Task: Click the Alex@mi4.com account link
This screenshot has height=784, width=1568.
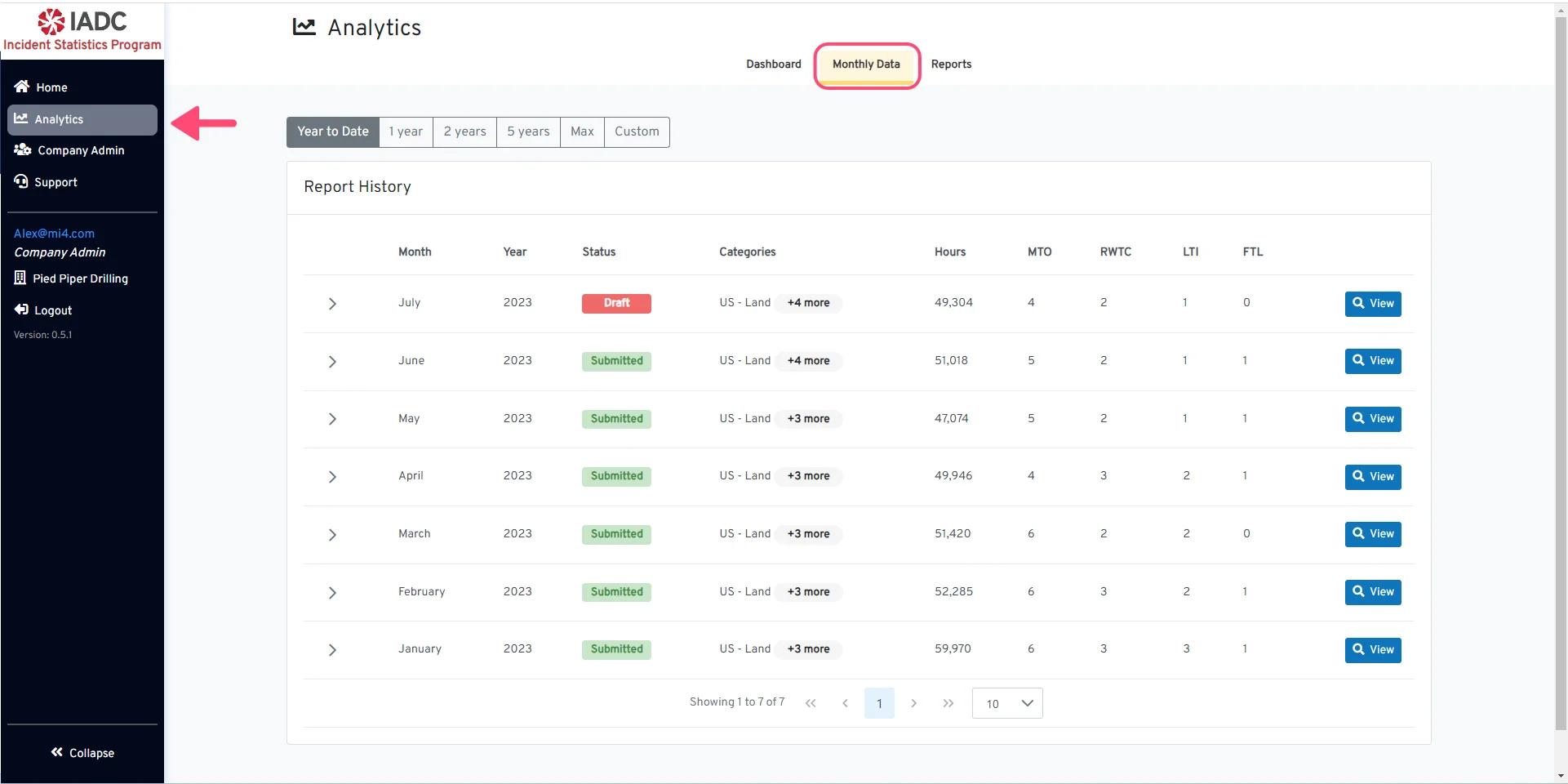Action: click(x=54, y=234)
